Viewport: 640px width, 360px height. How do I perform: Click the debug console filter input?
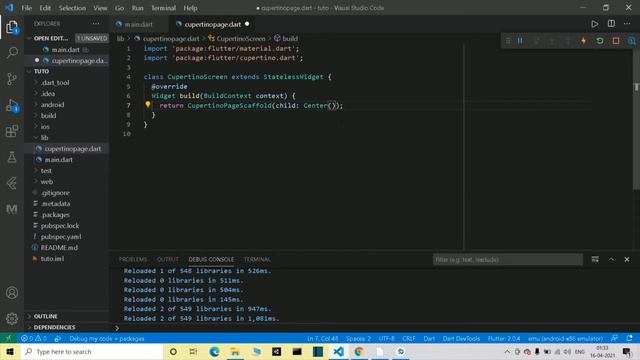[x=508, y=260]
